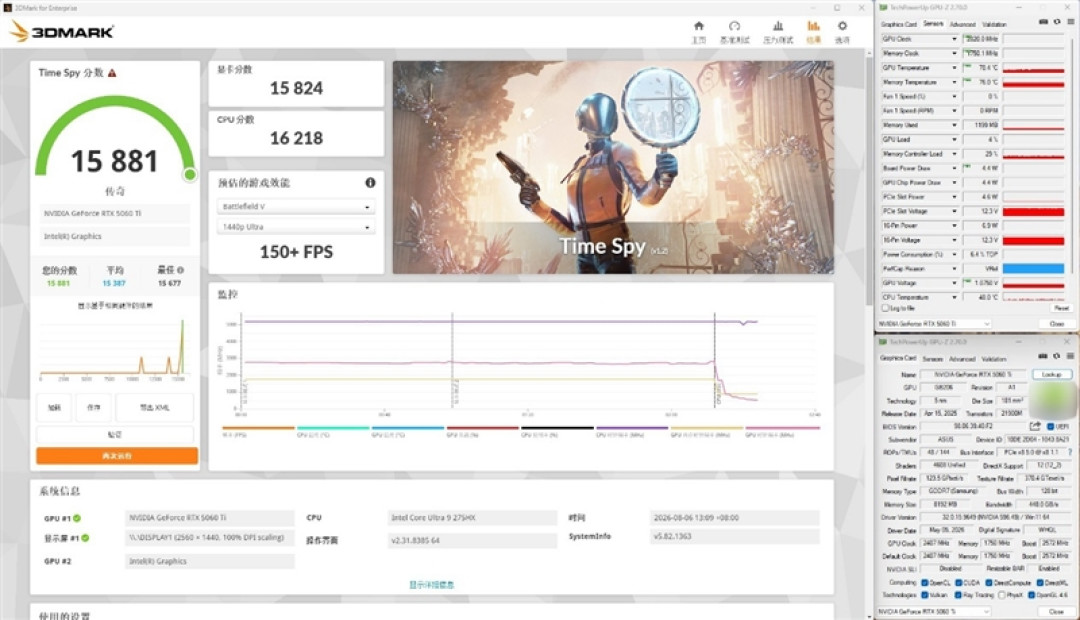Enable the Log to file checkbox

point(886,308)
